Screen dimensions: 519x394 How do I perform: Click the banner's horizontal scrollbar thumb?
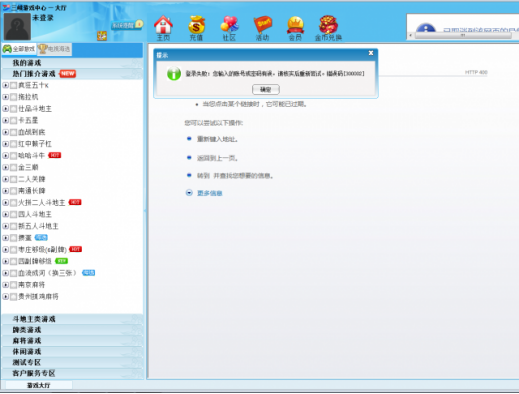(463, 35)
